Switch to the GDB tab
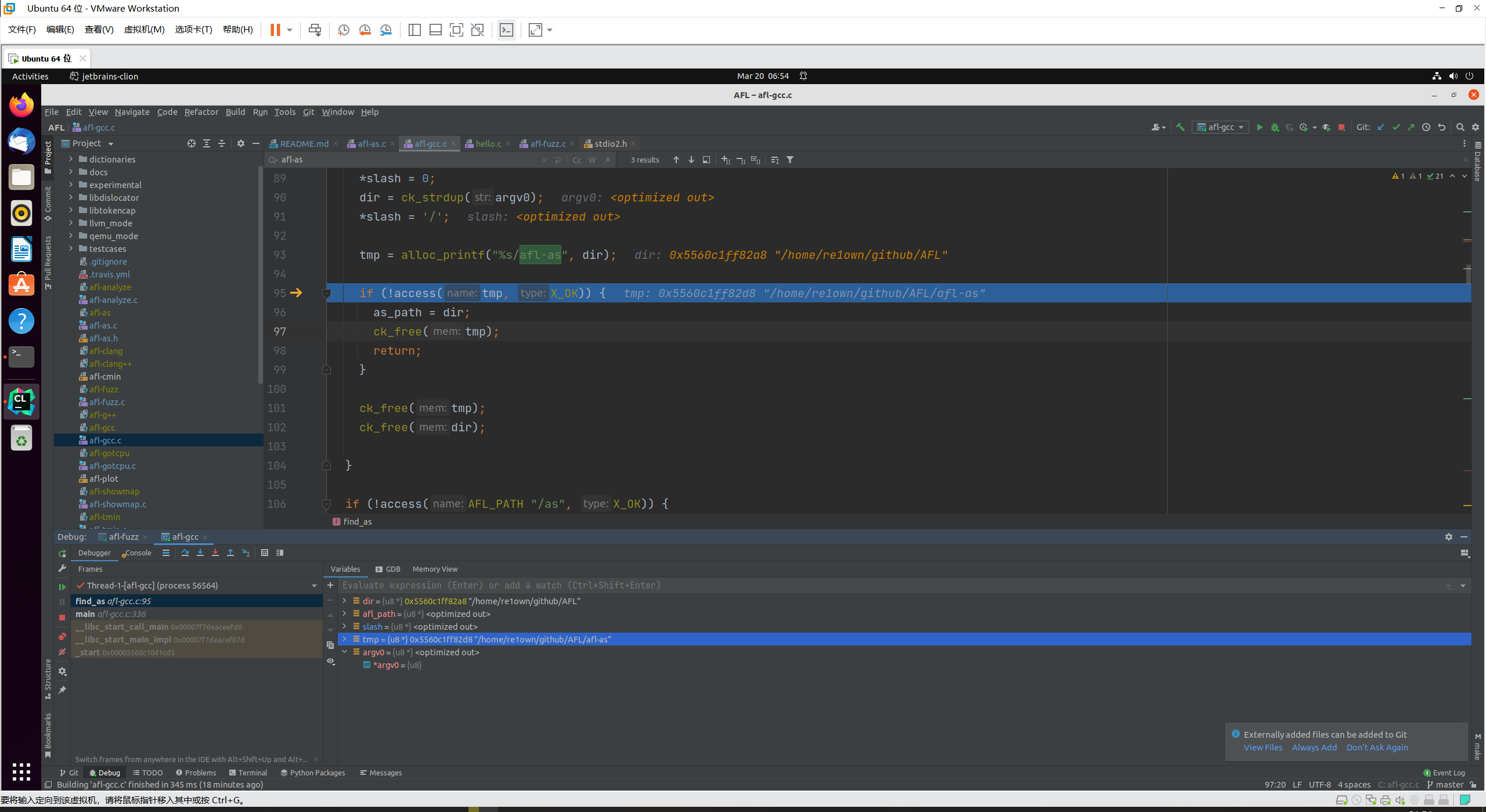 point(388,569)
